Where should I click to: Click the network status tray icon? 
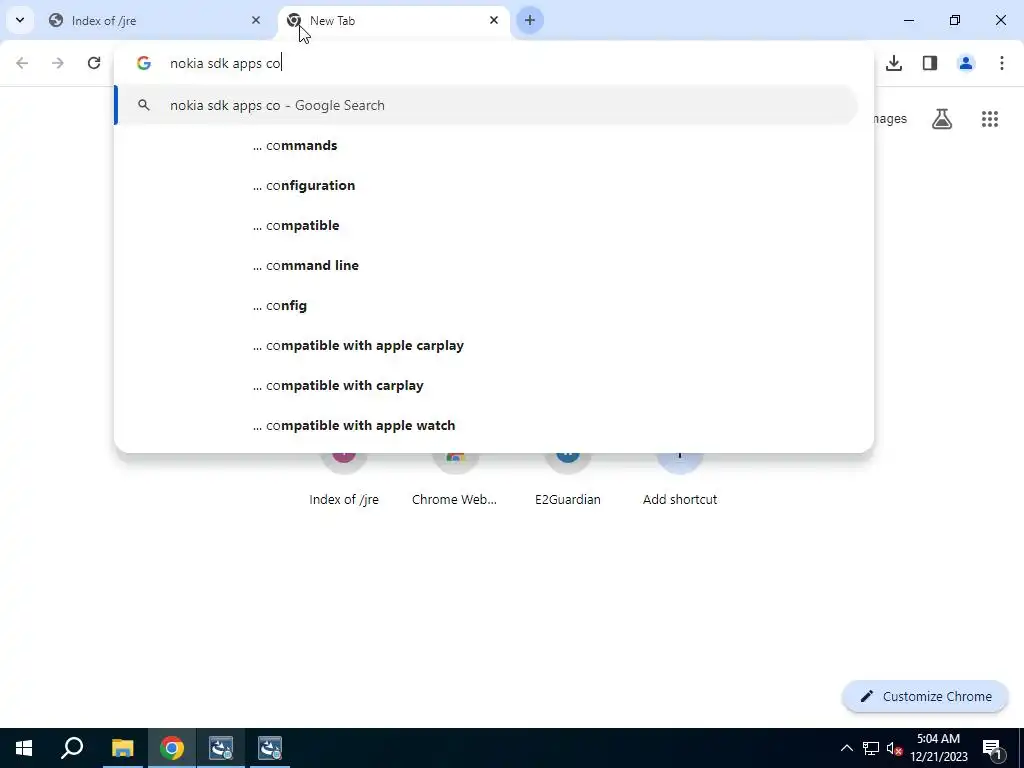tap(871, 748)
